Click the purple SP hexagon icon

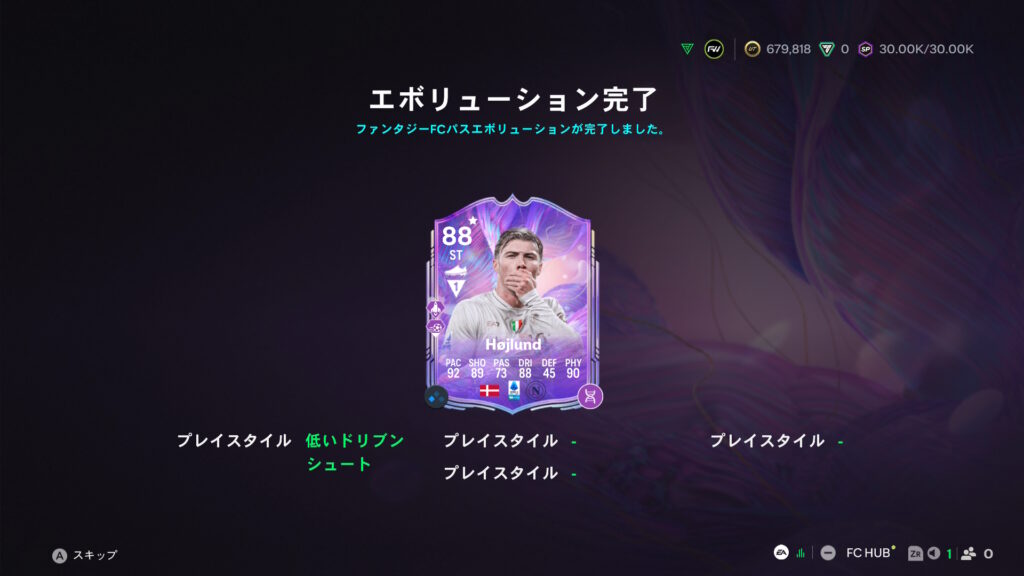(865, 49)
